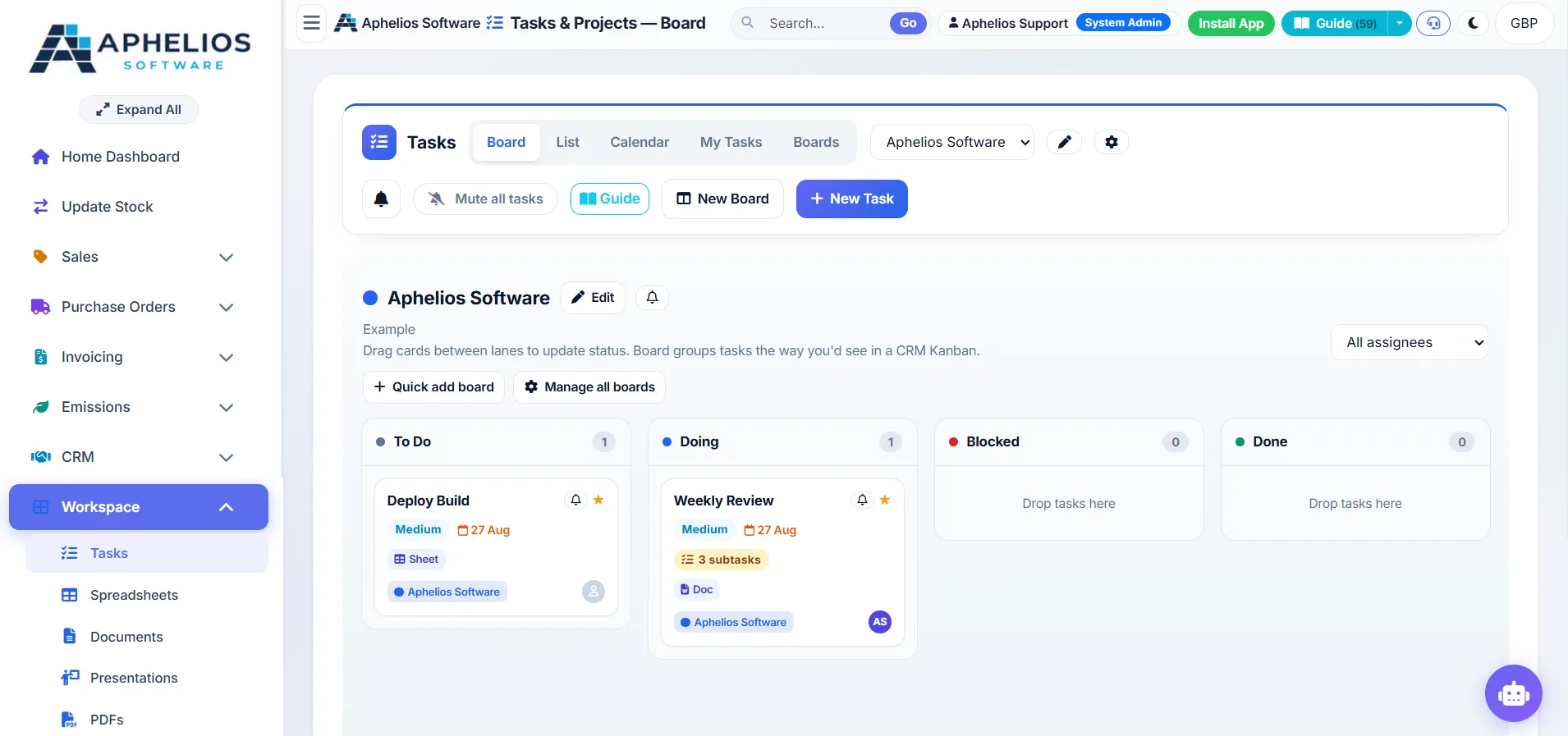Toggle Mute all tasks

click(485, 199)
